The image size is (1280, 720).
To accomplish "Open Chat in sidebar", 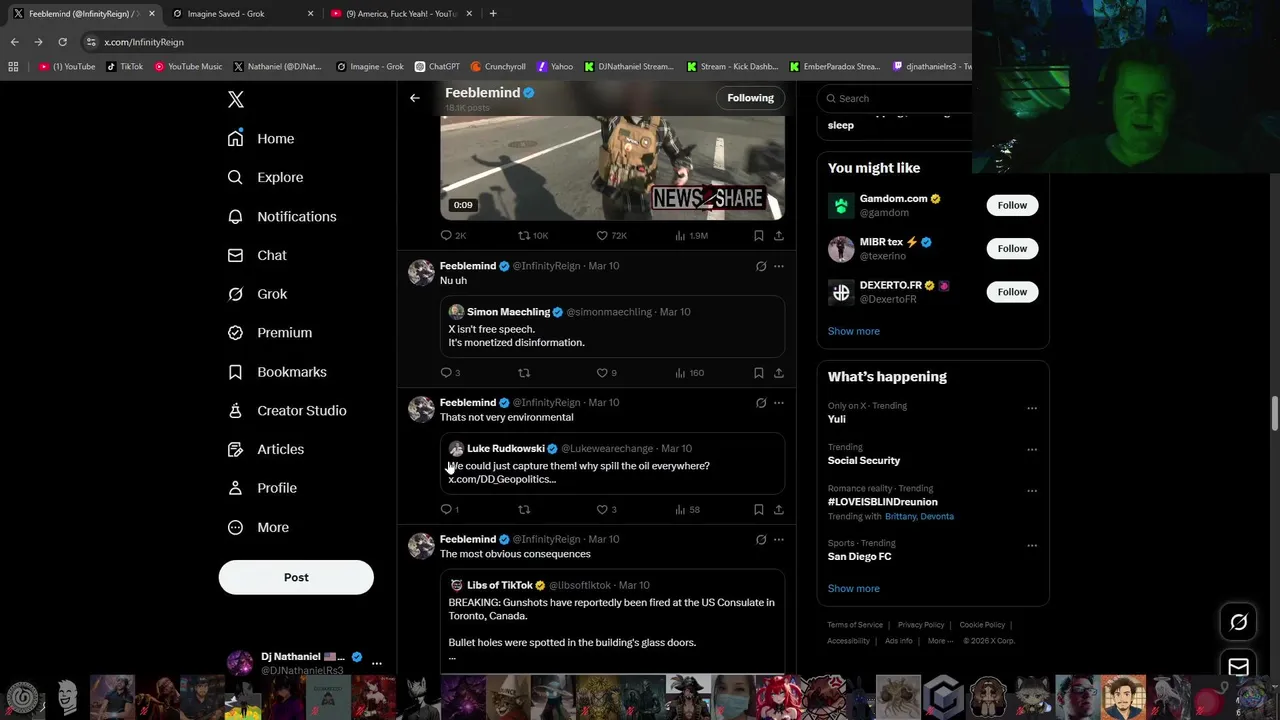I will coord(257,255).
